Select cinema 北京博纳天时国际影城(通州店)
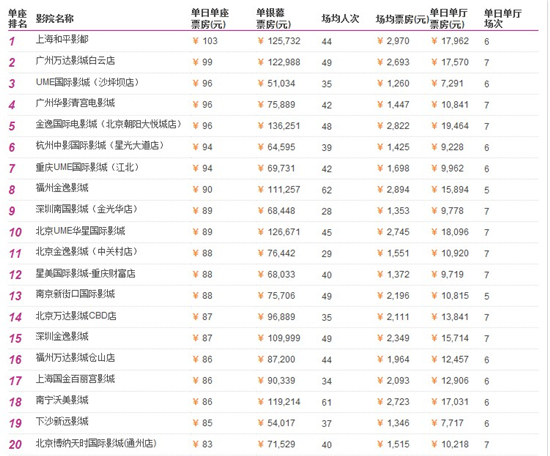The height and width of the screenshot is (456, 550). (96, 443)
